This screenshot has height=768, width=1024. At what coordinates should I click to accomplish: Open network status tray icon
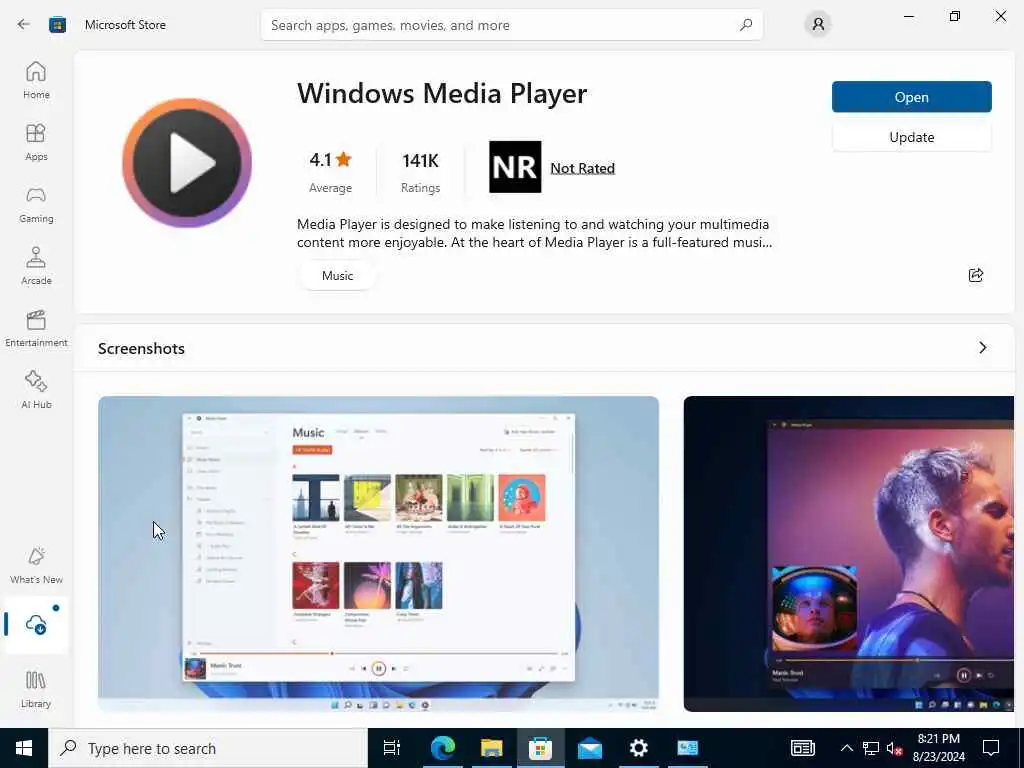[x=871, y=748]
